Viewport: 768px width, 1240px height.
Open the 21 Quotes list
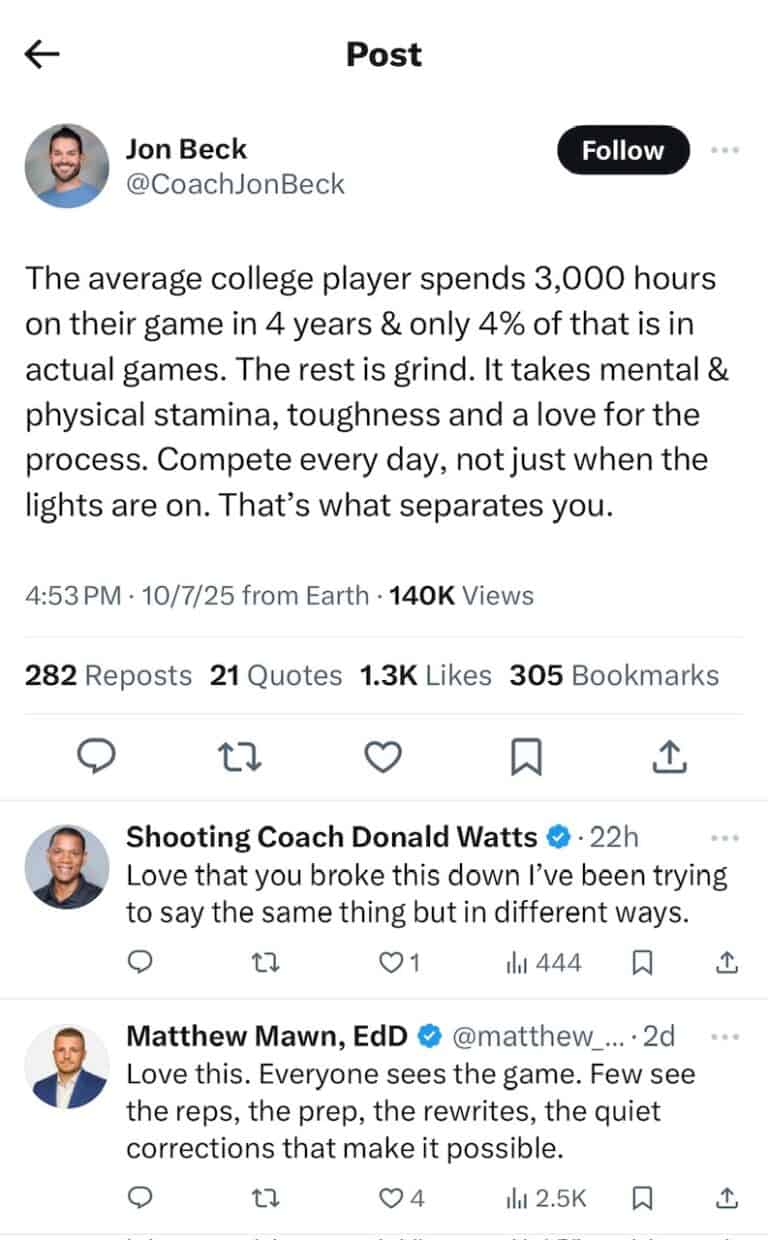(276, 676)
